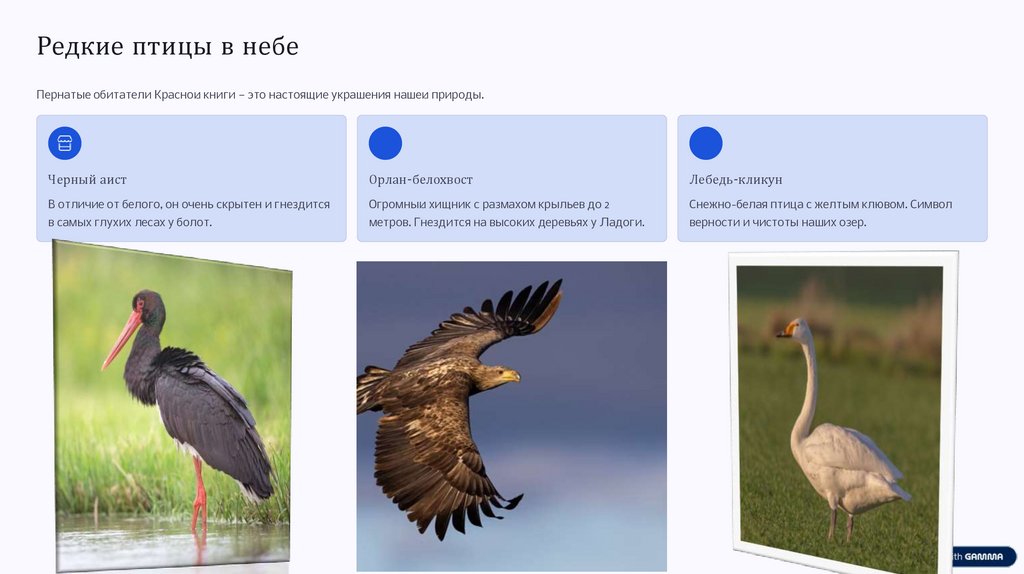The height and width of the screenshot is (574, 1024).
Task: Click the title Редкие птицы в небе
Action: tap(168, 46)
